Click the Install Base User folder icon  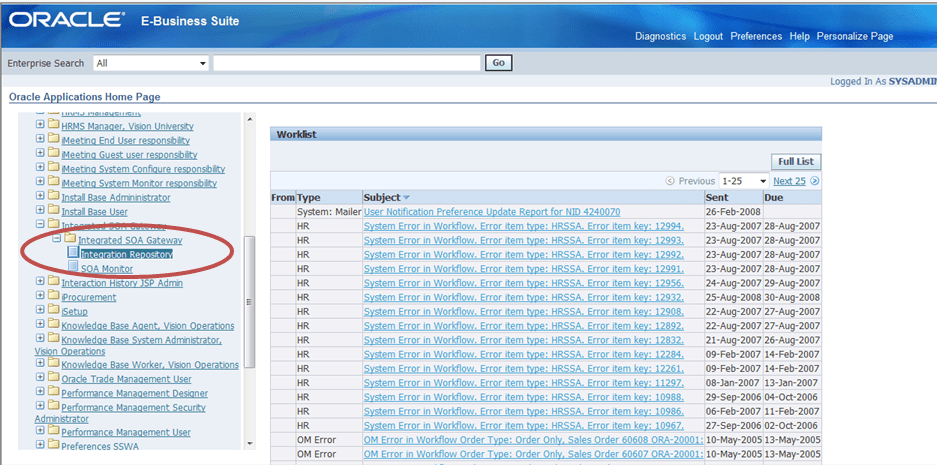54,211
